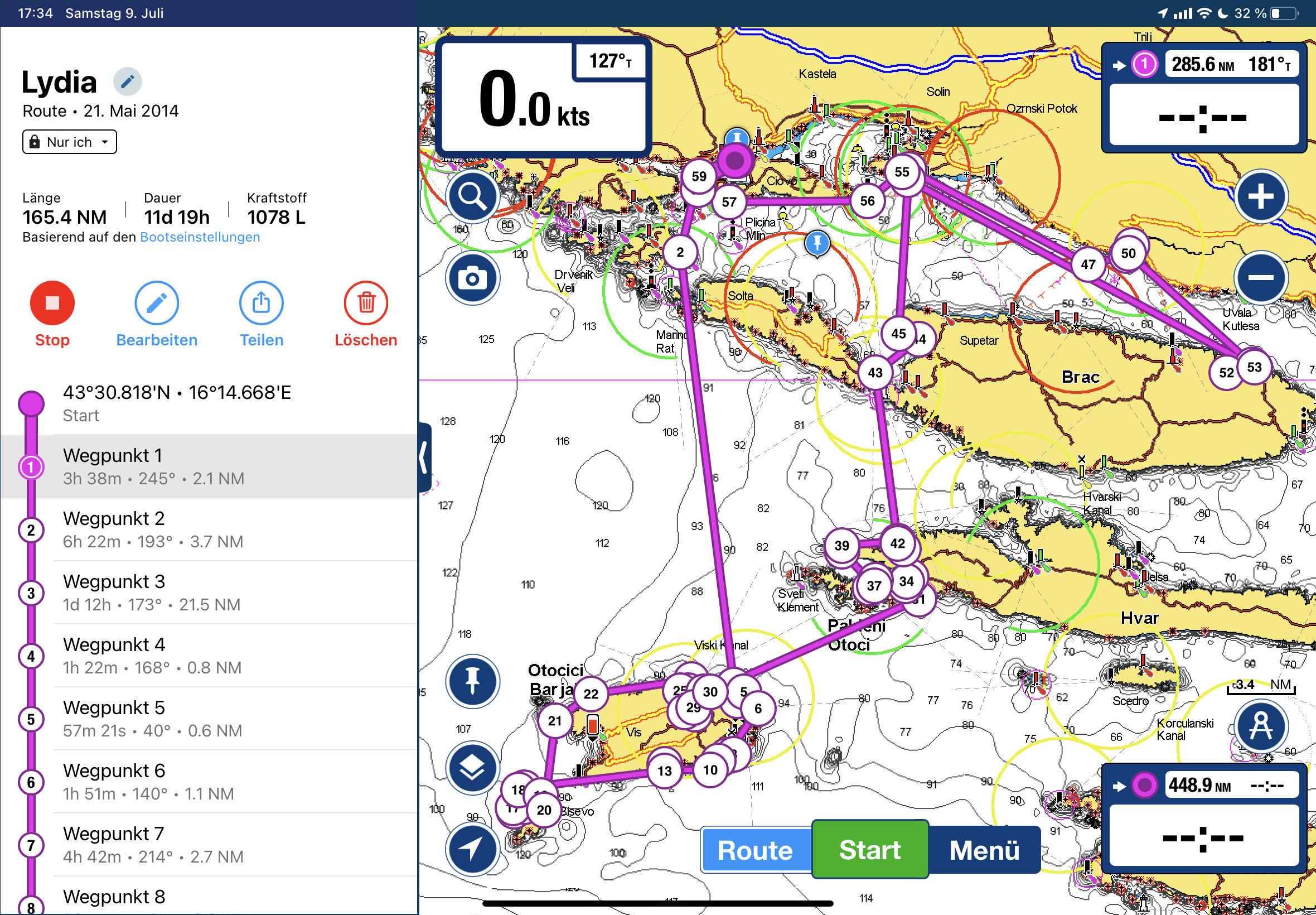Open the Nur ich privacy dropdown

69,142
